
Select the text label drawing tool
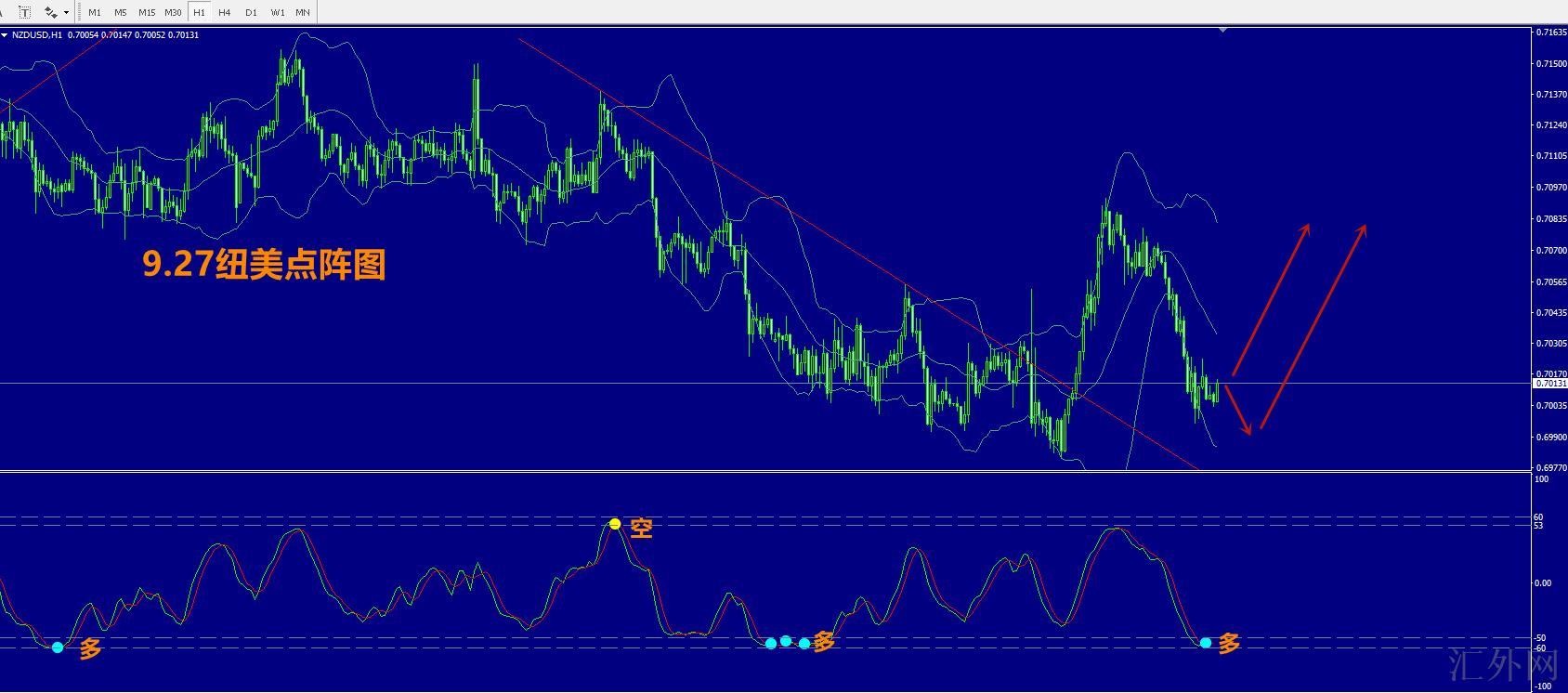24,12
